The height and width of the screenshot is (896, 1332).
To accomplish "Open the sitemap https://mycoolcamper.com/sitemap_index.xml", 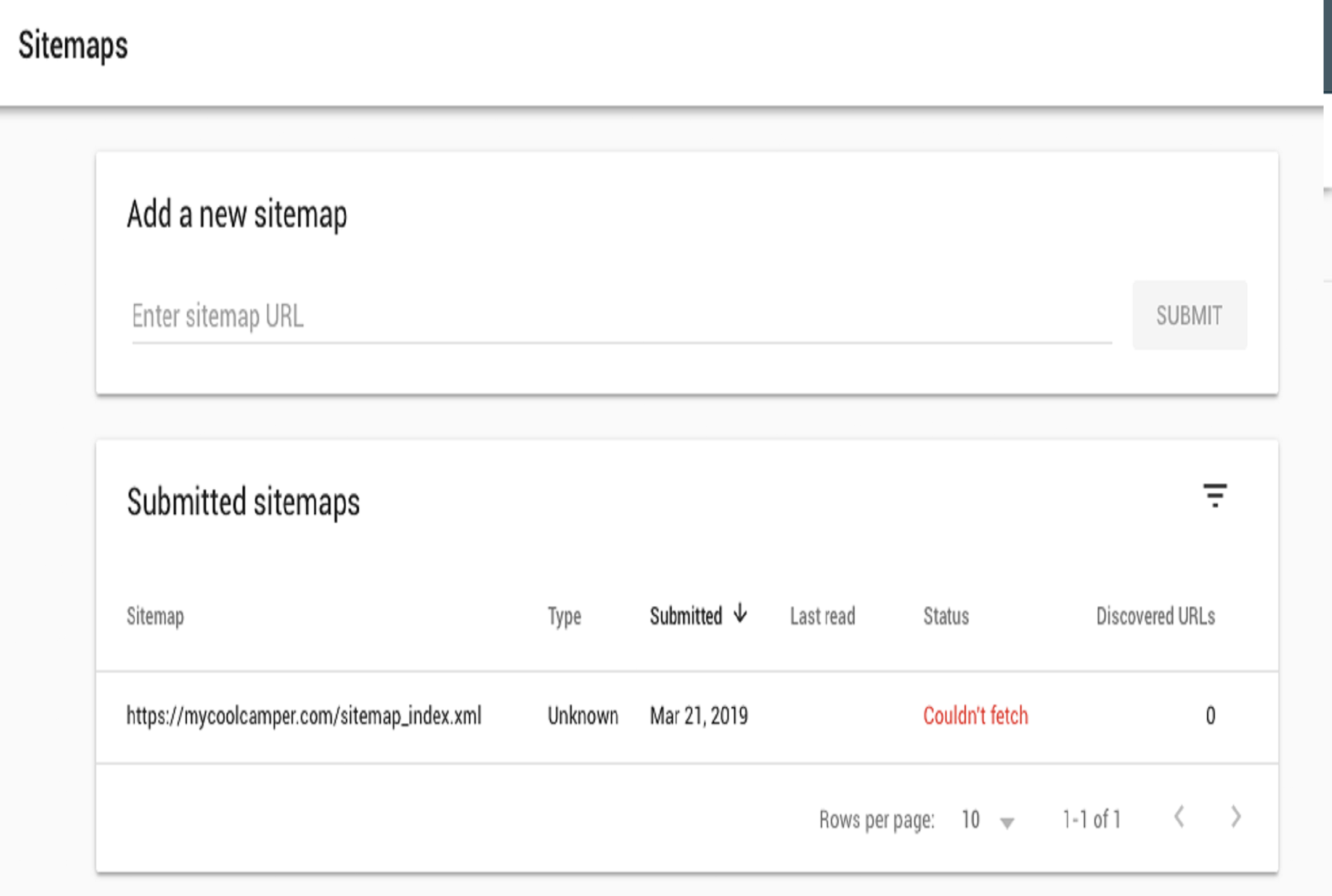I will (x=304, y=715).
